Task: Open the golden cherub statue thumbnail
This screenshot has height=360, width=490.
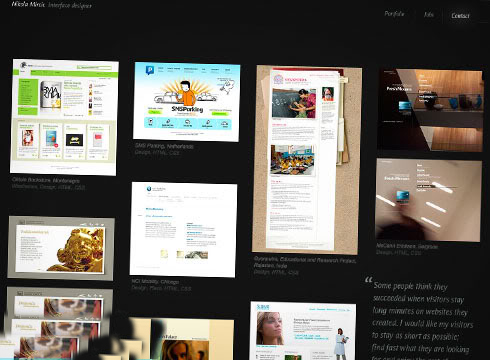Action: (61, 248)
